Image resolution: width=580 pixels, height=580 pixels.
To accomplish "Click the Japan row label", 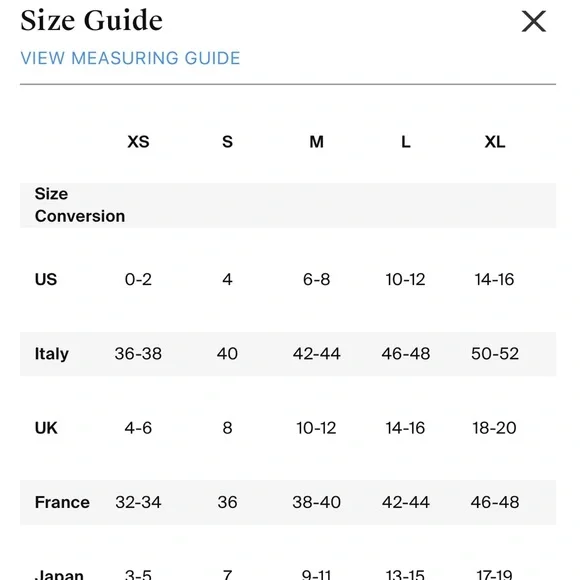I will (59, 574).
